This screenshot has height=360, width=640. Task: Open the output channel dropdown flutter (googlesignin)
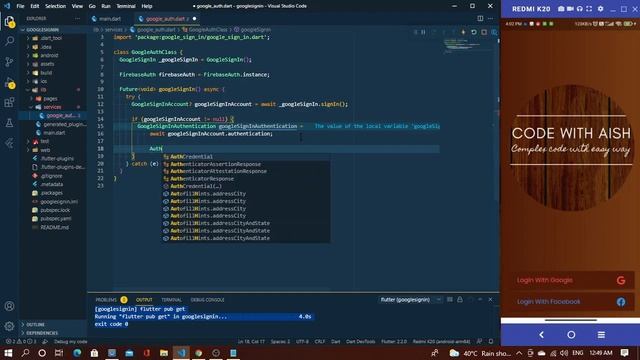point(410,300)
